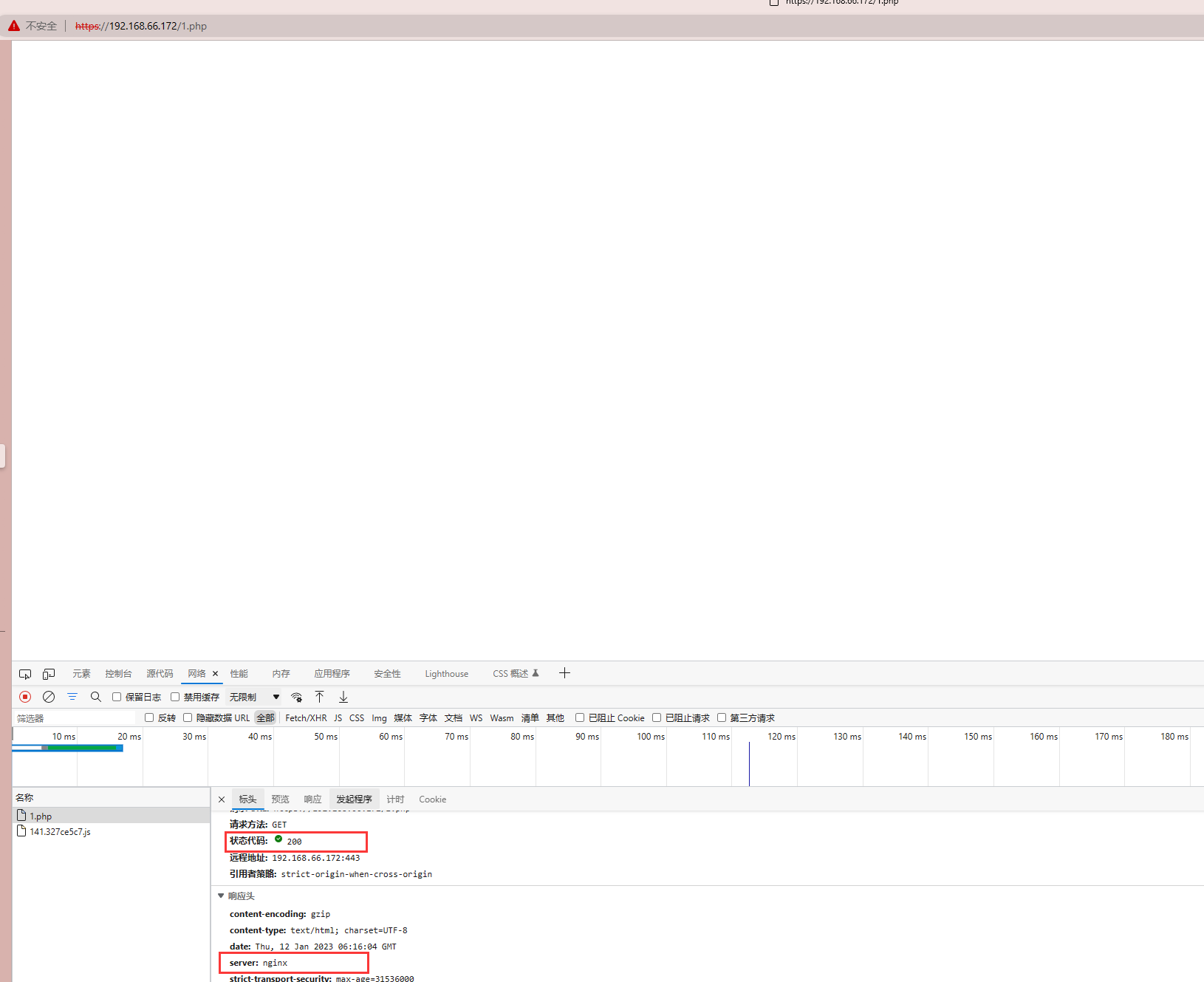Filter requests by JS type
Screen dimensions: 1204x982
338,717
